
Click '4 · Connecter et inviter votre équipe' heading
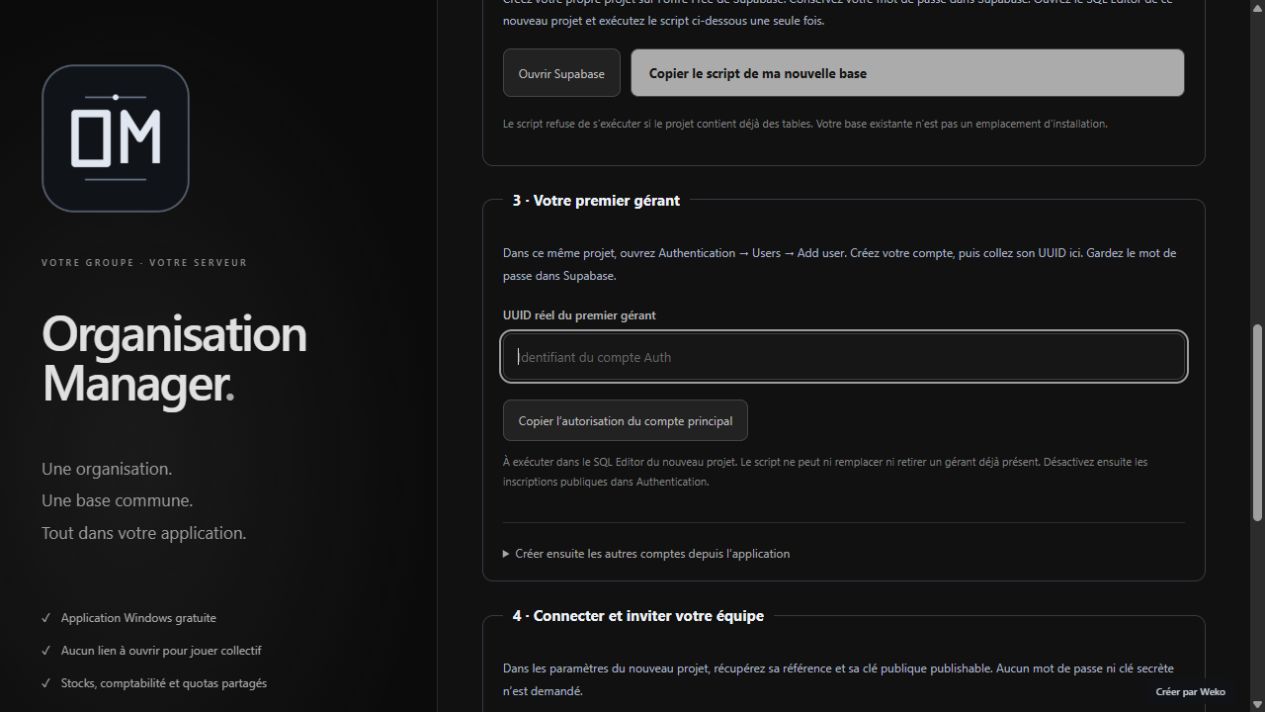638,616
